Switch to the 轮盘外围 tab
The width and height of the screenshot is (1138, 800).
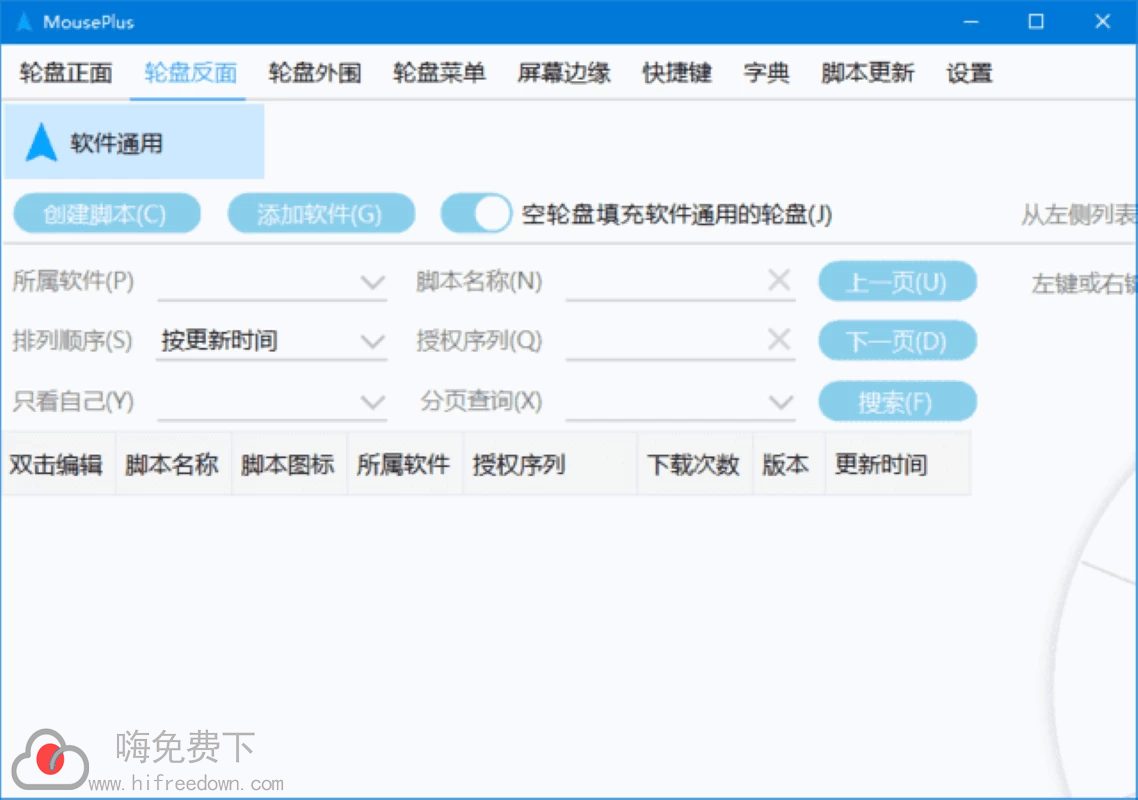(314, 73)
